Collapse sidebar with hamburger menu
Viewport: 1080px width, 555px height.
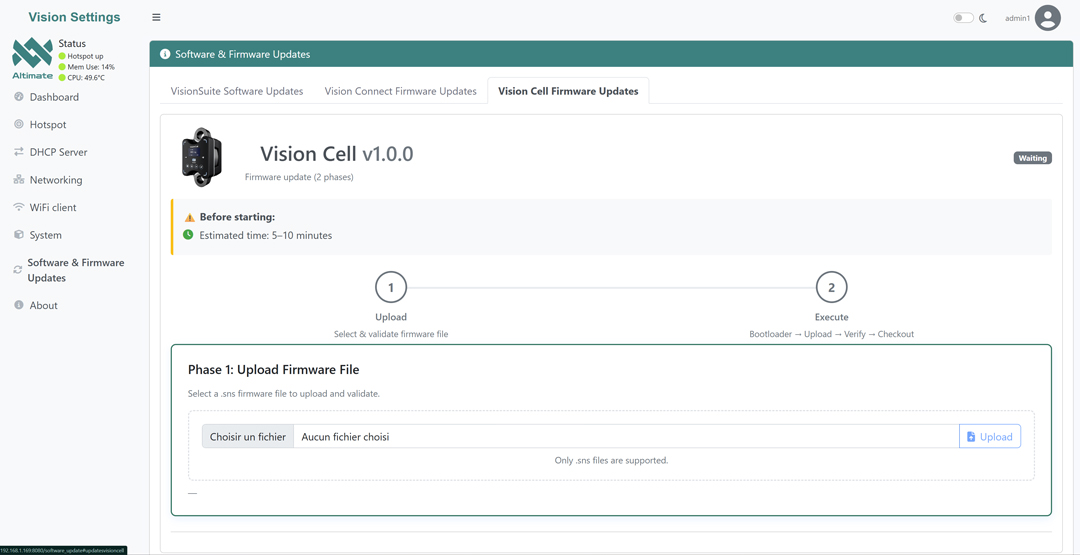[156, 17]
